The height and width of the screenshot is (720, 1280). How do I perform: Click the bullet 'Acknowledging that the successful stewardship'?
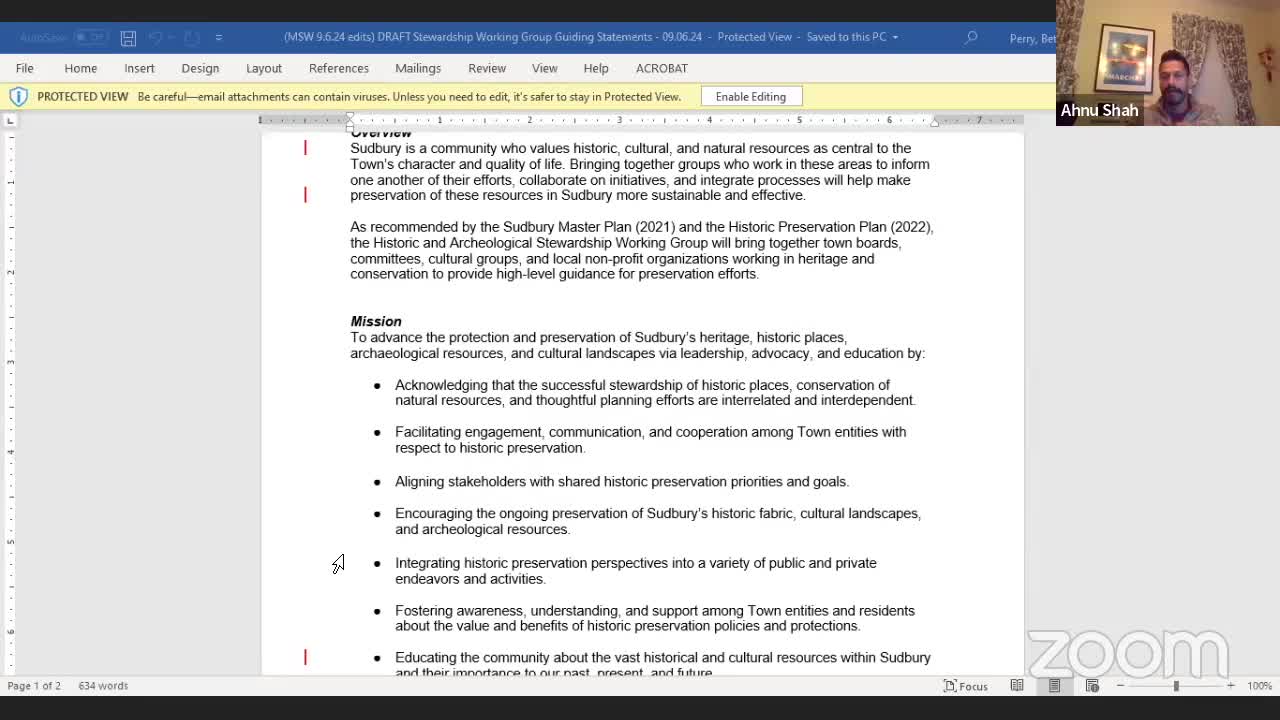click(x=655, y=392)
